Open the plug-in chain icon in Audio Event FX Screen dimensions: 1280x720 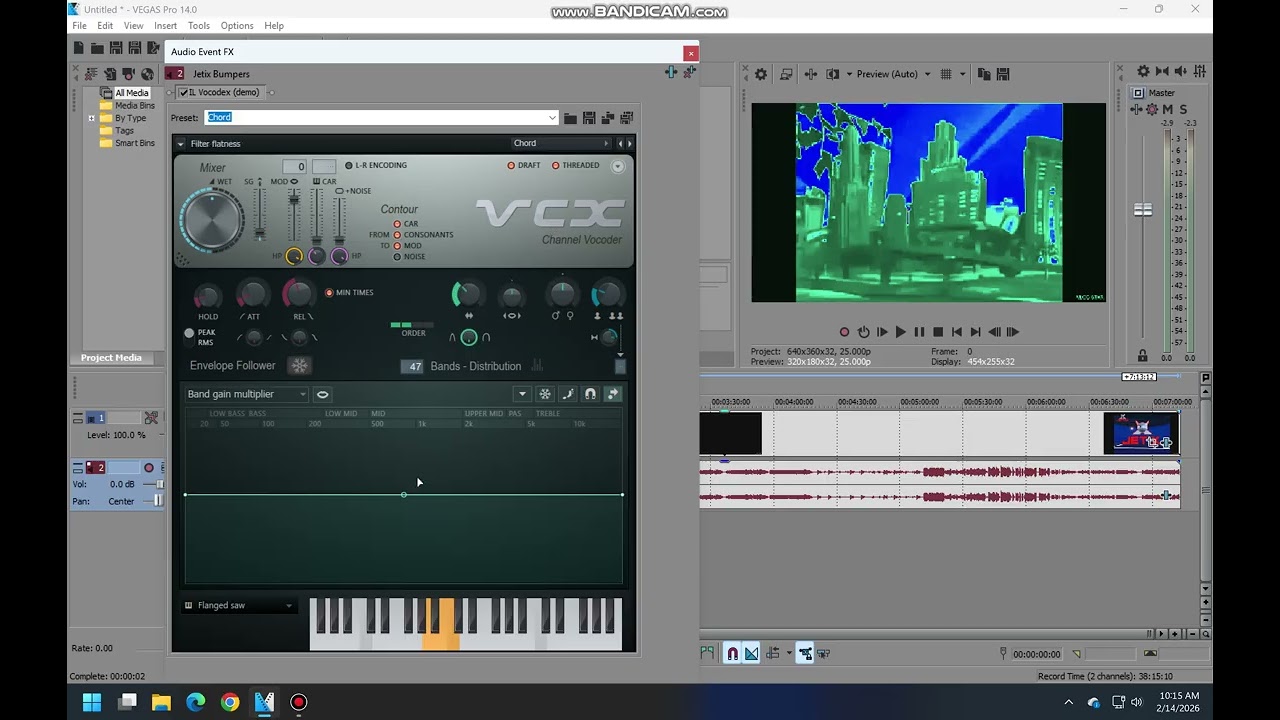(671, 72)
